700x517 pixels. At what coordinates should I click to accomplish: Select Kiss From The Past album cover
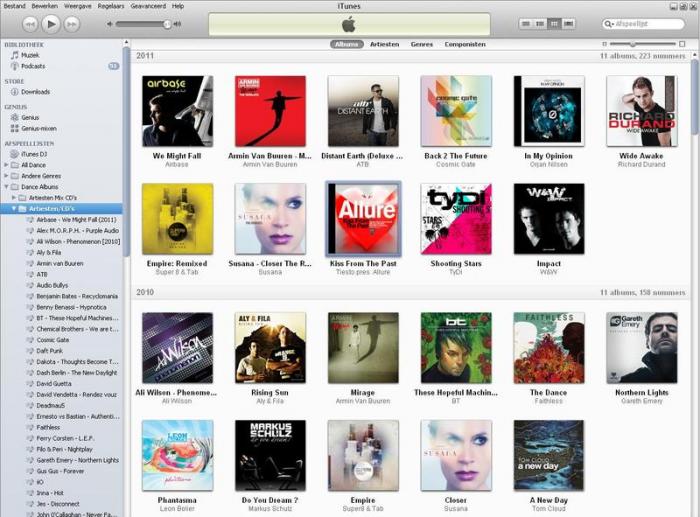pyautogui.click(x=363, y=219)
